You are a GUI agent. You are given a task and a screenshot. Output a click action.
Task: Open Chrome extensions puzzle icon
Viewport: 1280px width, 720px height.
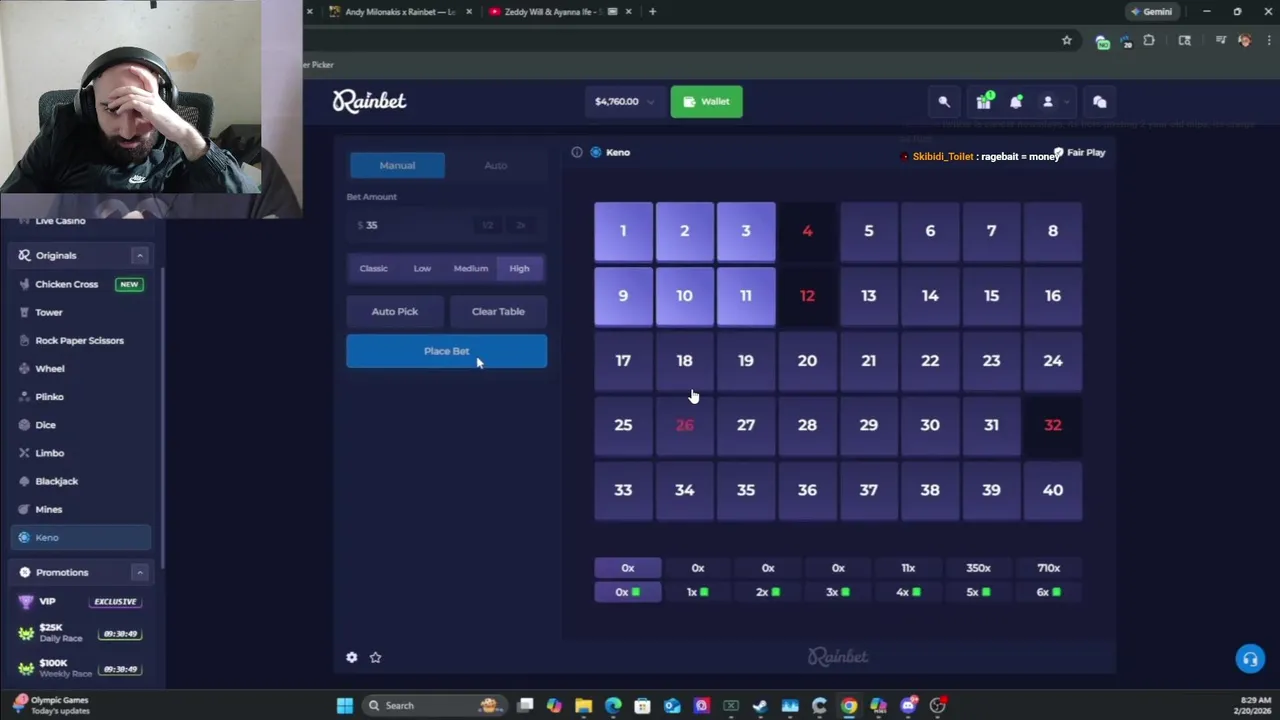1149,40
